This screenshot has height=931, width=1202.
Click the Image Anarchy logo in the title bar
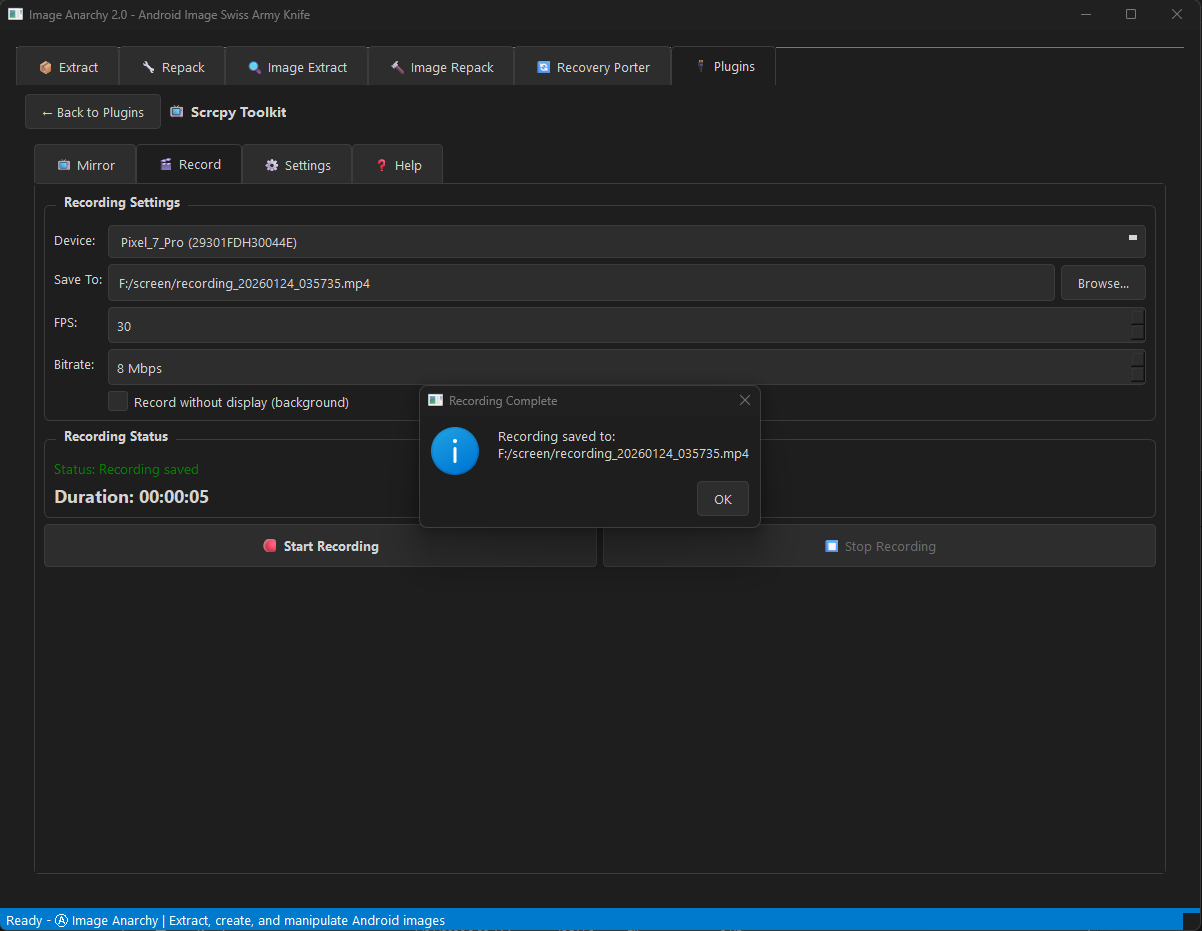coord(13,14)
